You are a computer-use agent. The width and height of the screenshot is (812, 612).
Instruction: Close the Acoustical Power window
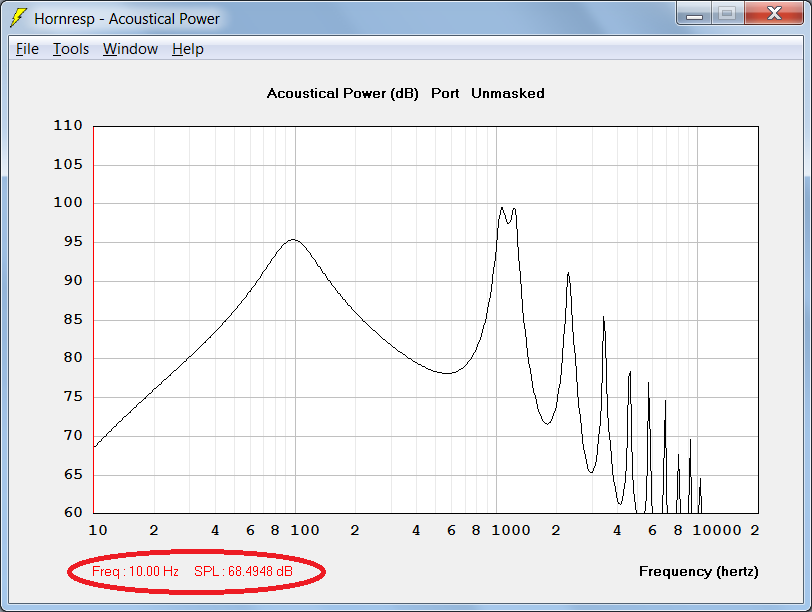[x=774, y=14]
